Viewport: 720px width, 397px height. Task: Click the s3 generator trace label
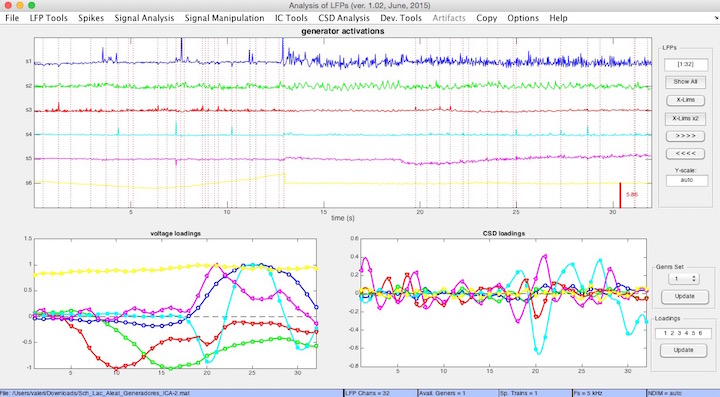coord(28,110)
